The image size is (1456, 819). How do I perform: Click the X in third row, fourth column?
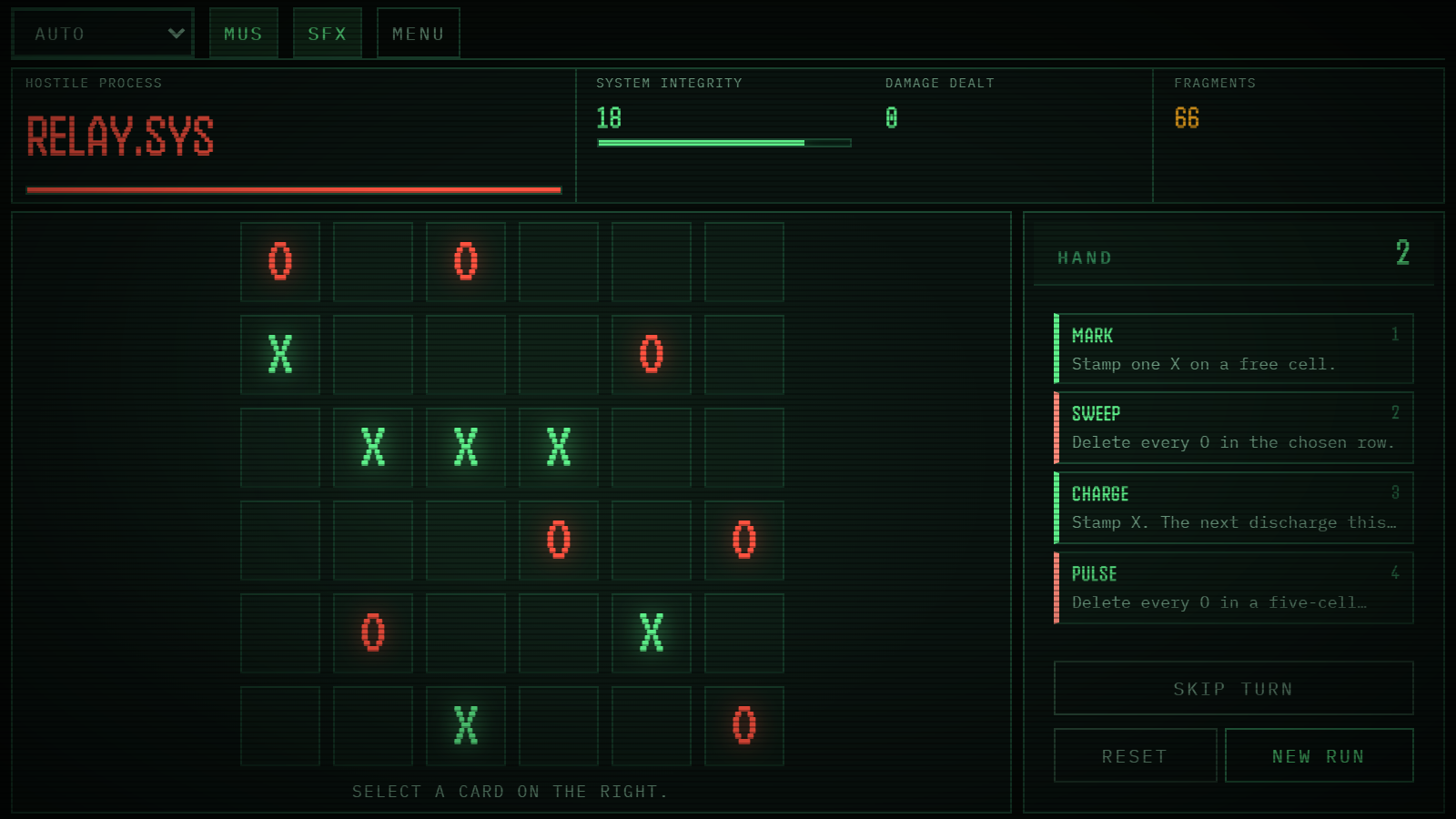click(559, 448)
